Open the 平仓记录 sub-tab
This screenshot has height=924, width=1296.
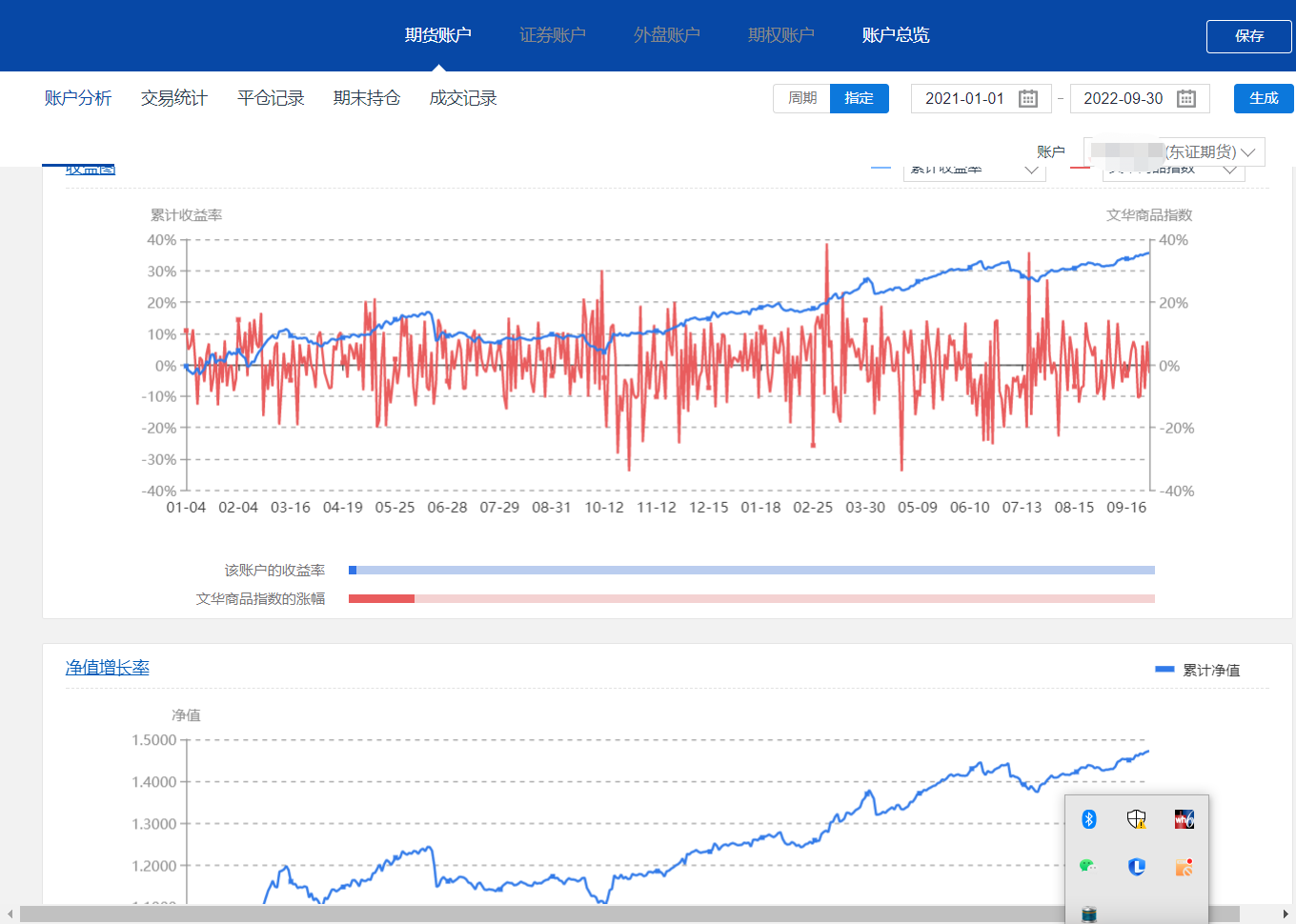pyautogui.click(x=271, y=98)
